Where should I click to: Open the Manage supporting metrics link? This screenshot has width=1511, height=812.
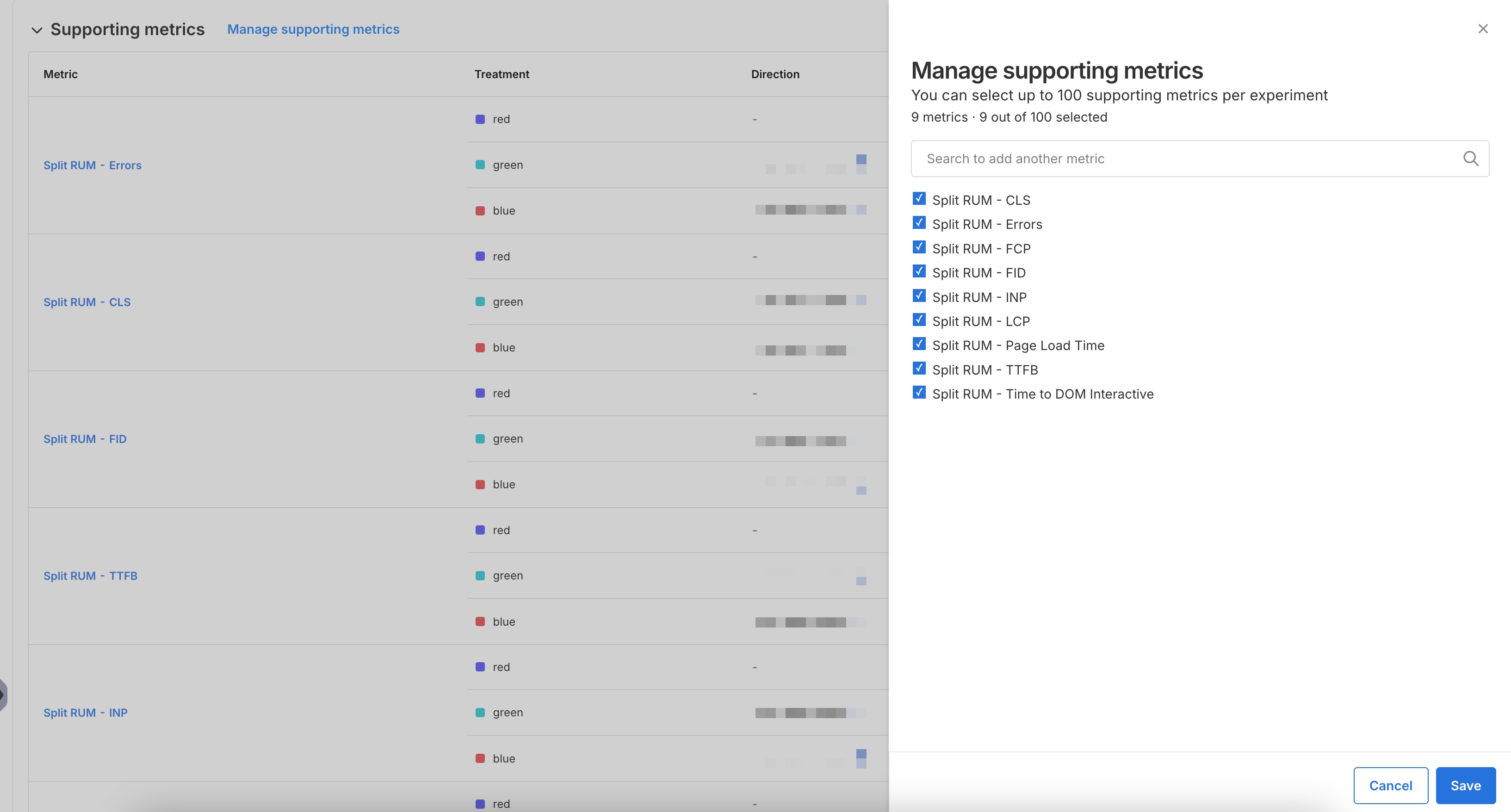313,29
